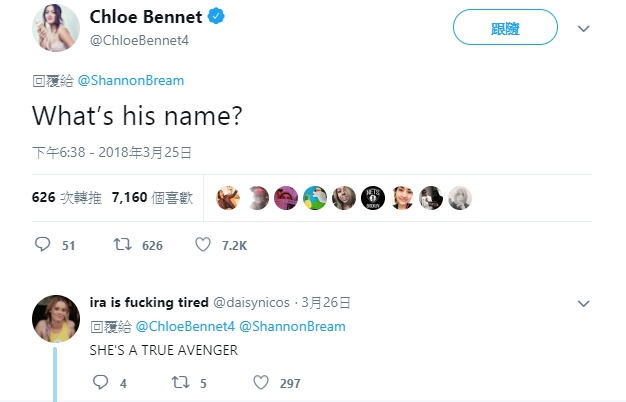Retweet the "SHE'S A TRUE AVENGER" reply
The height and width of the screenshot is (402, 626).
pyautogui.click(x=180, y=382)
